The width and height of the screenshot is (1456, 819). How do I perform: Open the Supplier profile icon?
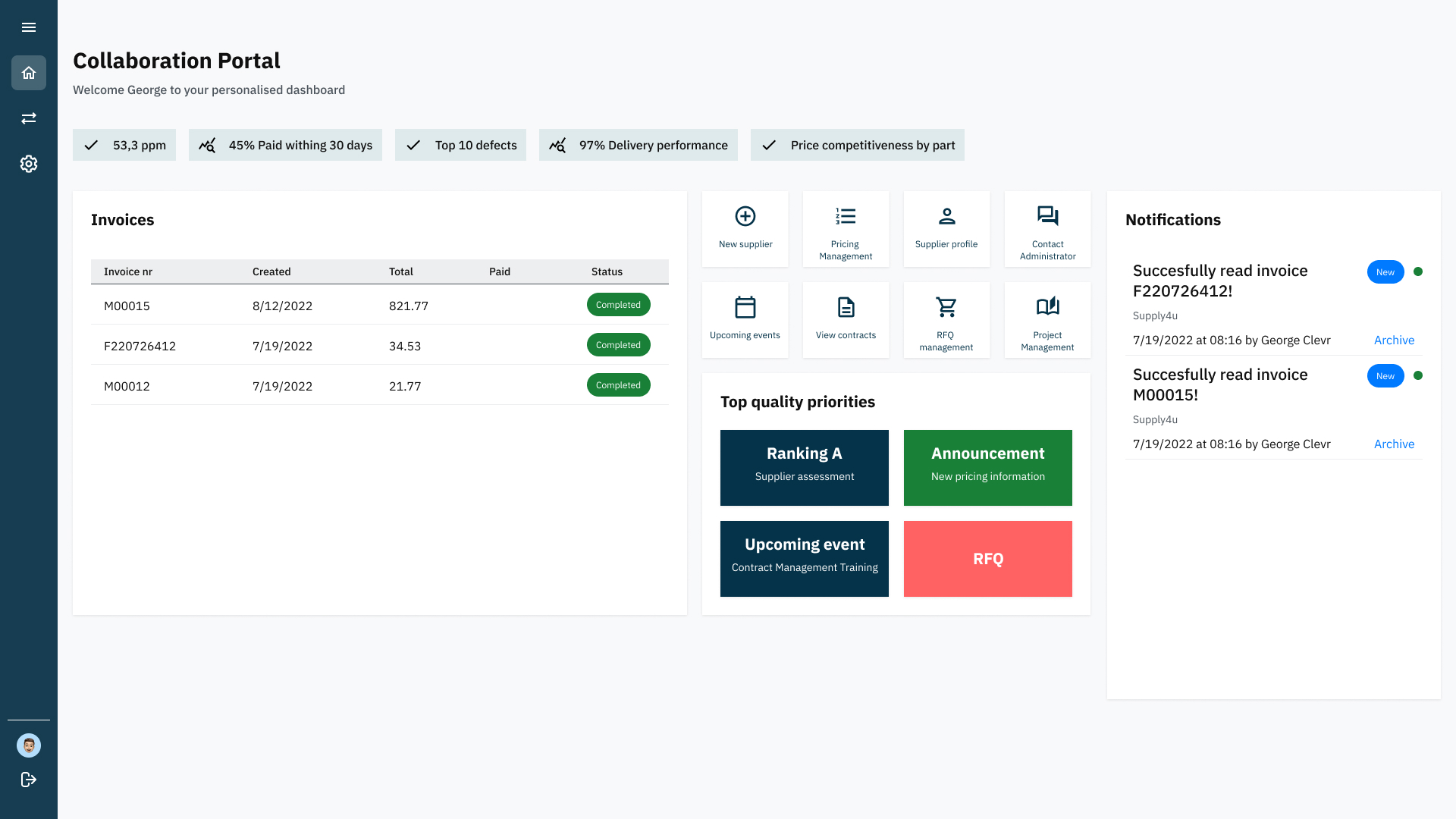coord(946,216)
